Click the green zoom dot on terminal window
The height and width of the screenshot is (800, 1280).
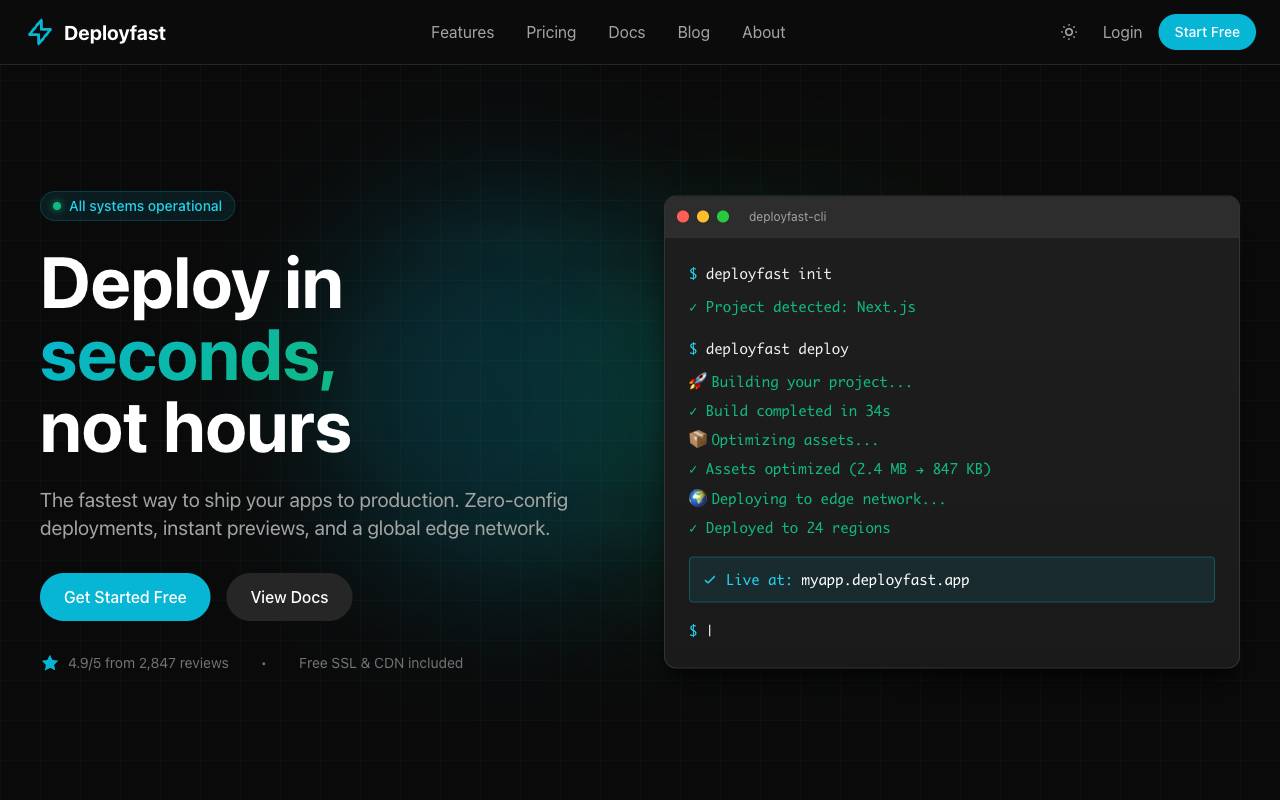pyautogui.click(x=723, y=216)
